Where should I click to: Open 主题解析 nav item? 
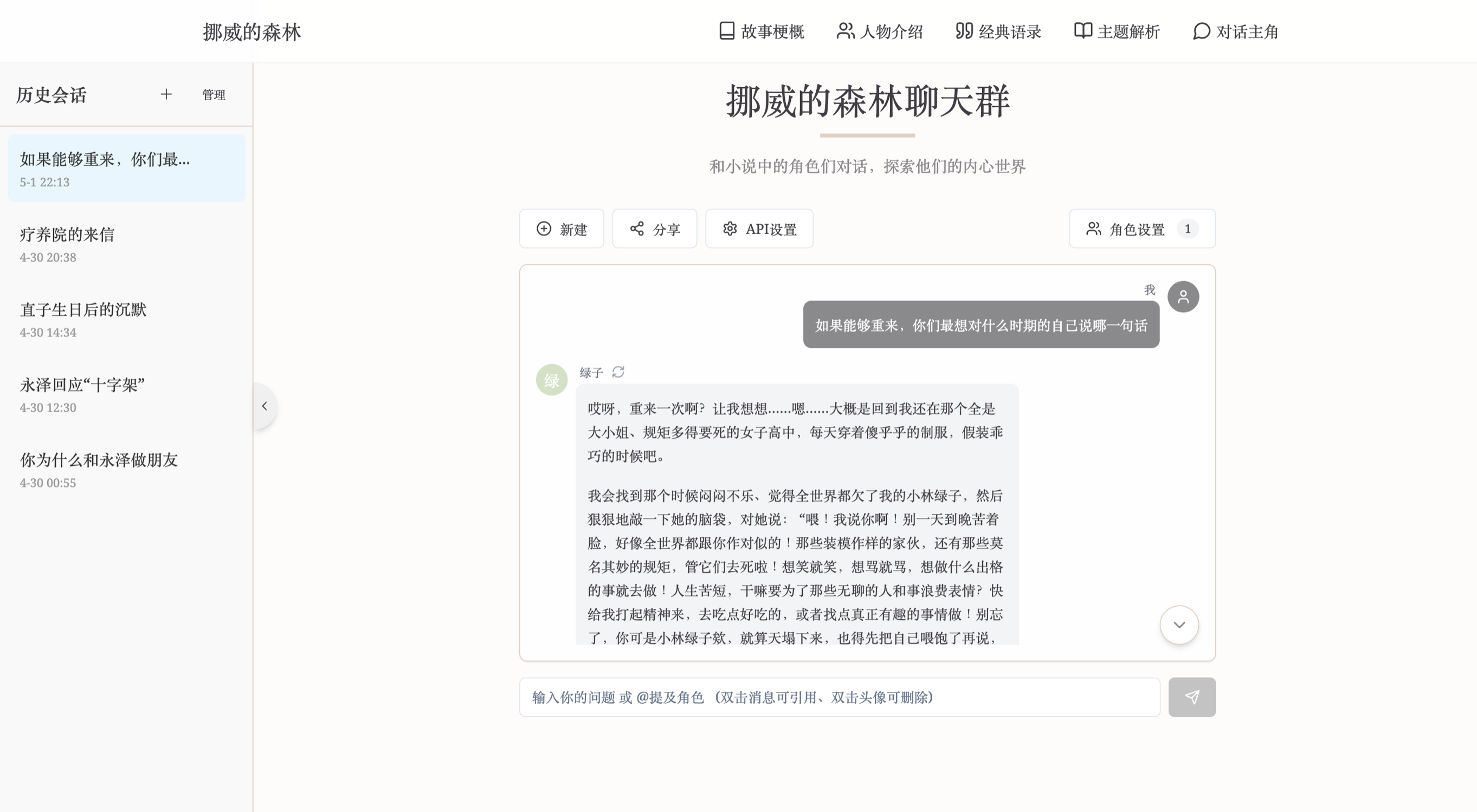(x=1117, y=31)
